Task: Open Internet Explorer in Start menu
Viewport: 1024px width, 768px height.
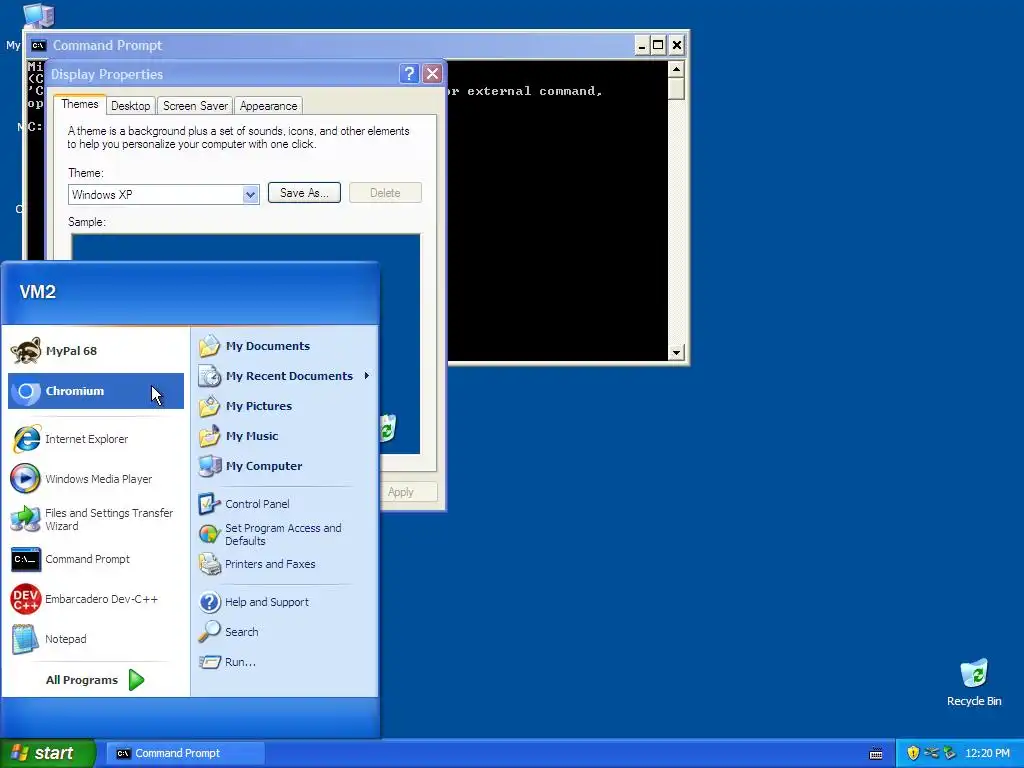Action: (x=95, y=439)
